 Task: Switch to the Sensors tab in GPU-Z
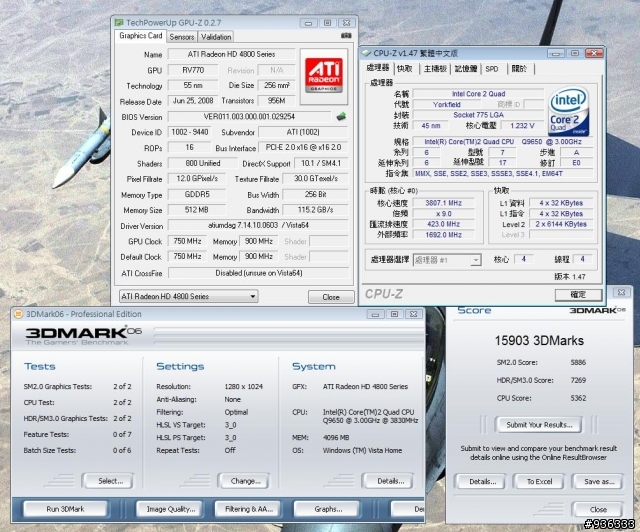(x=182, y=37)
